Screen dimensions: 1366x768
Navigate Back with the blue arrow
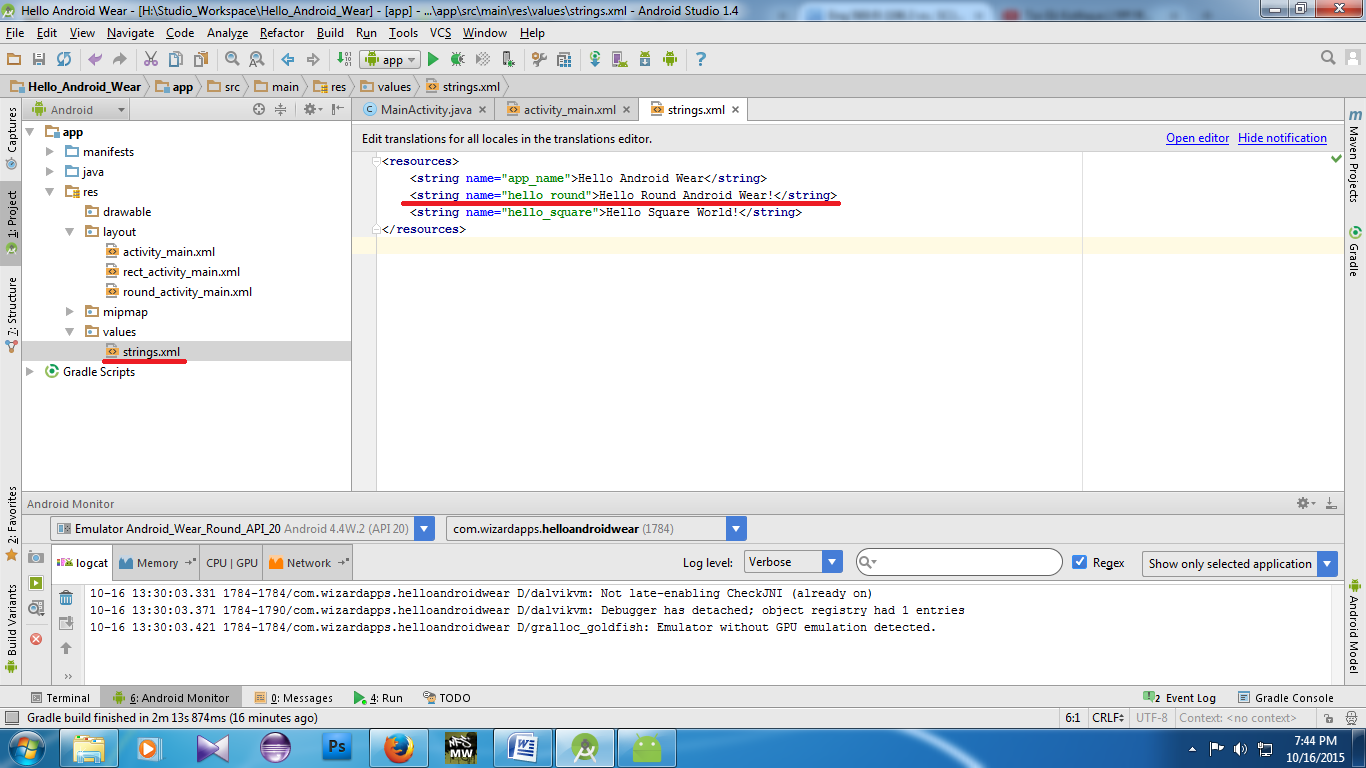288,59
